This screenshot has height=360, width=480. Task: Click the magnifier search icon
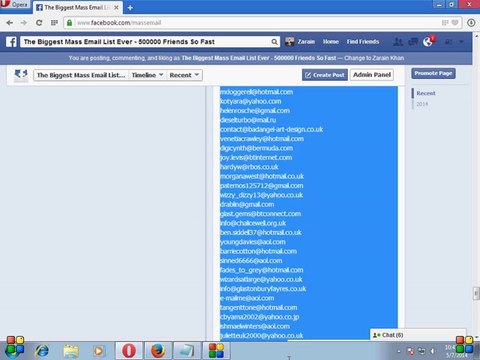point(274,42)
